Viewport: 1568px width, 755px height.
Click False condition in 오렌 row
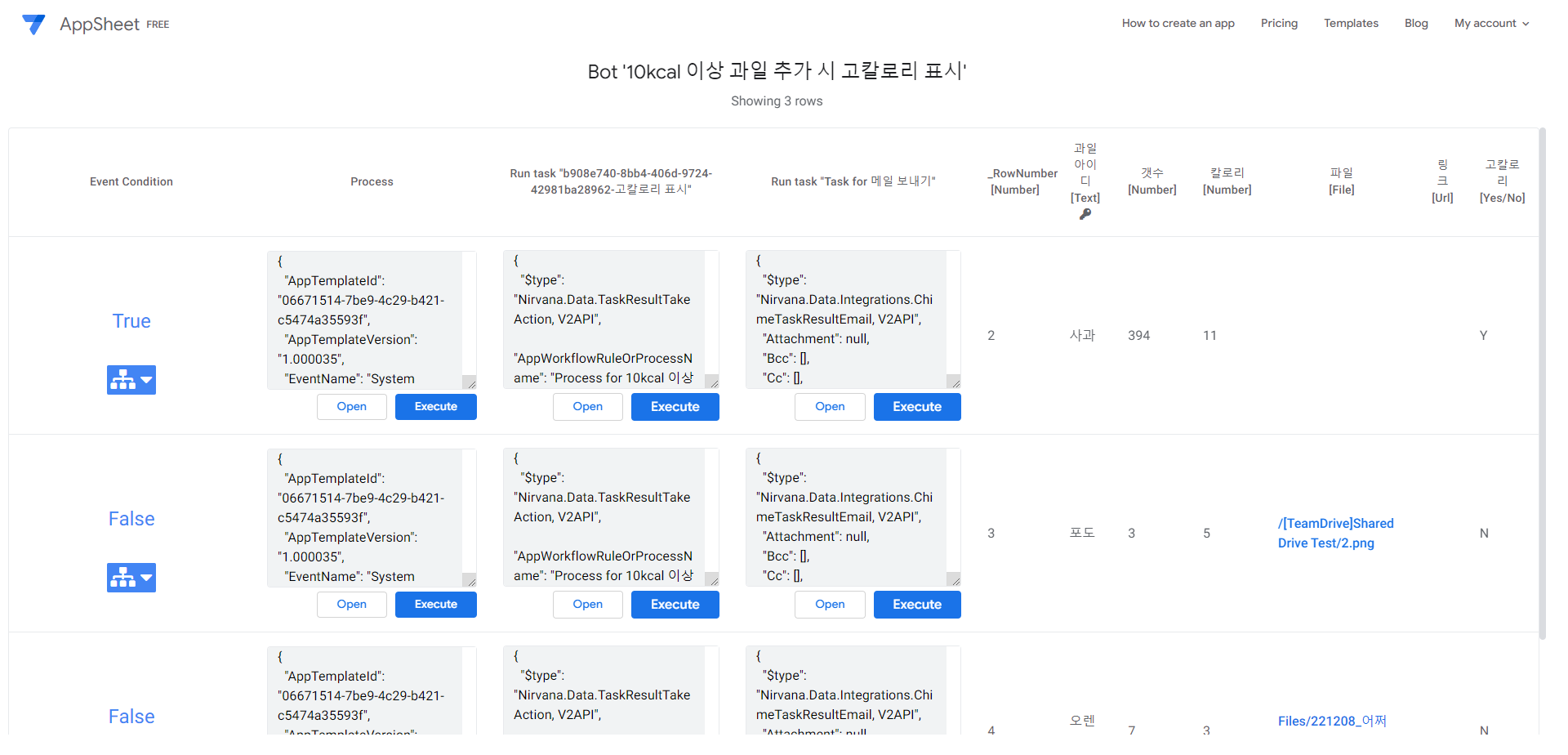131,717
